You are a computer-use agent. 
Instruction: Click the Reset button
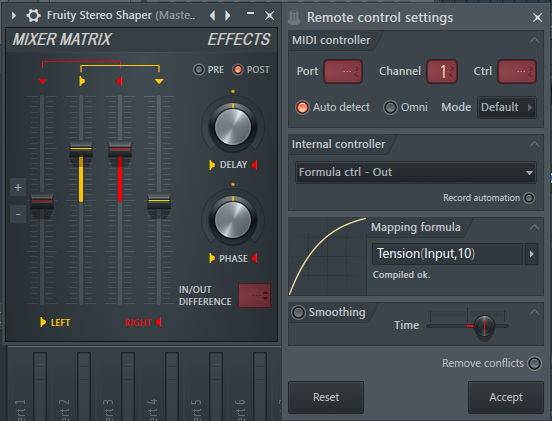tap(326, 397)
